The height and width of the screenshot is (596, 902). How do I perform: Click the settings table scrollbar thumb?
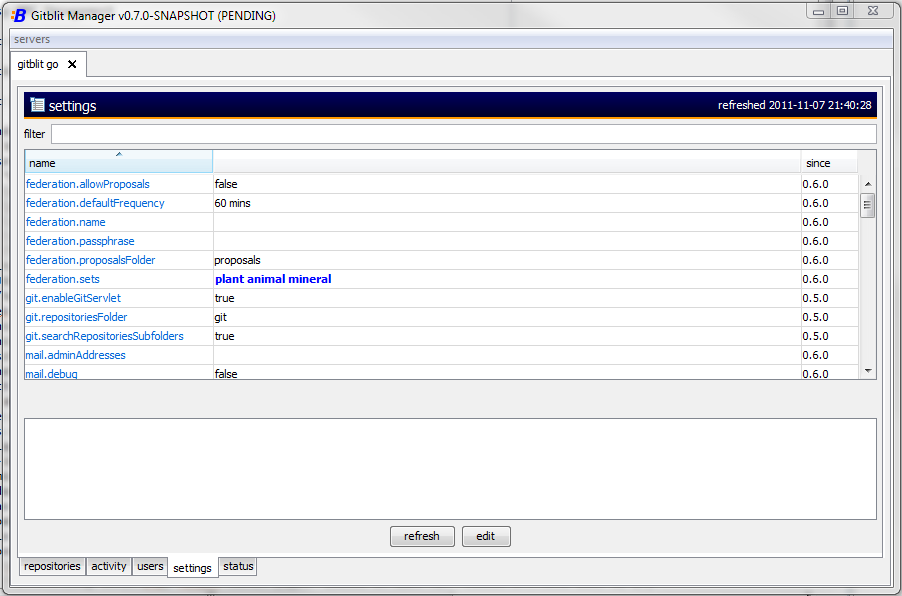coord(867,205)
